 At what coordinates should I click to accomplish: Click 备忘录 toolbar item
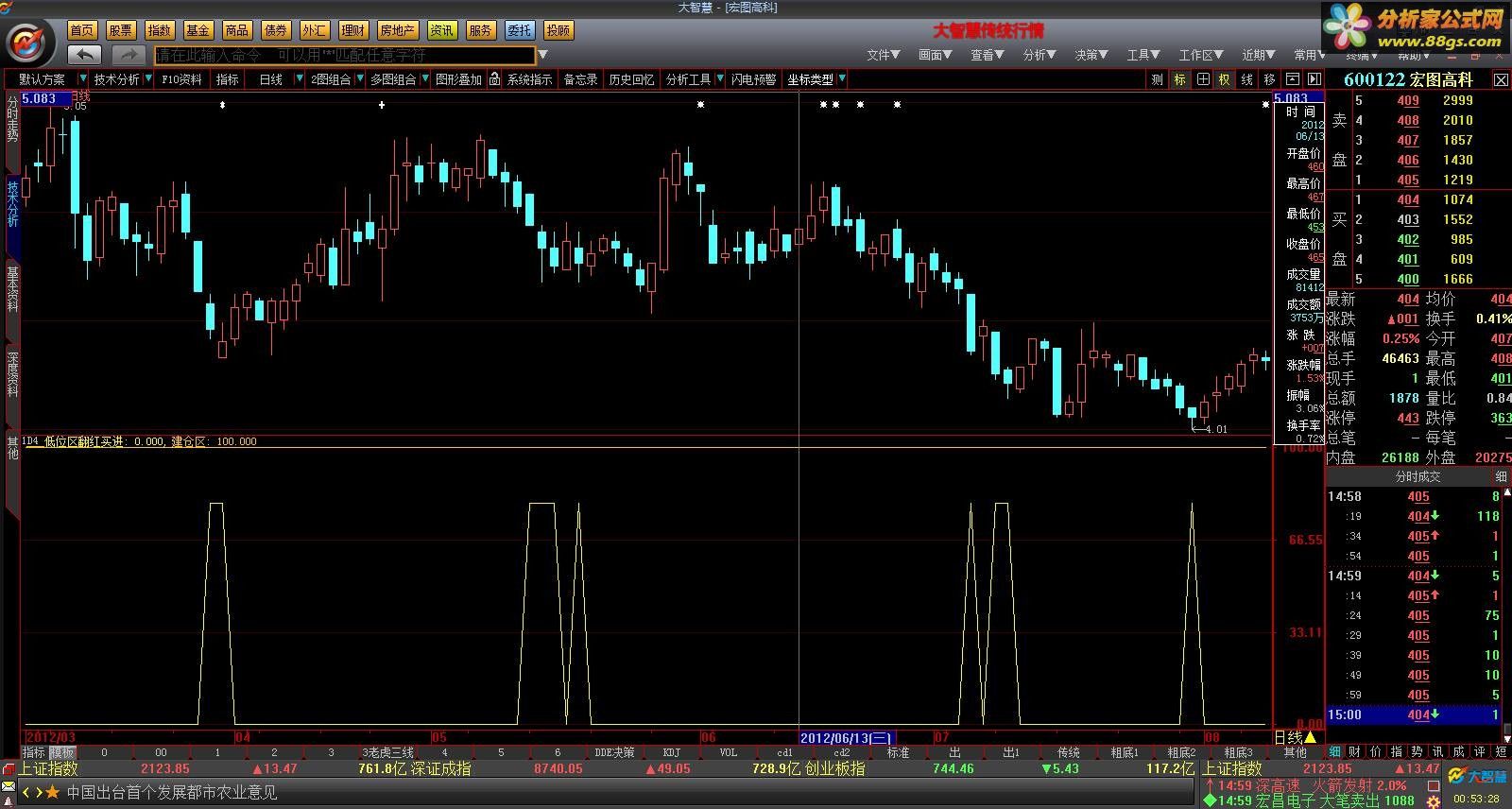(580, 79)
